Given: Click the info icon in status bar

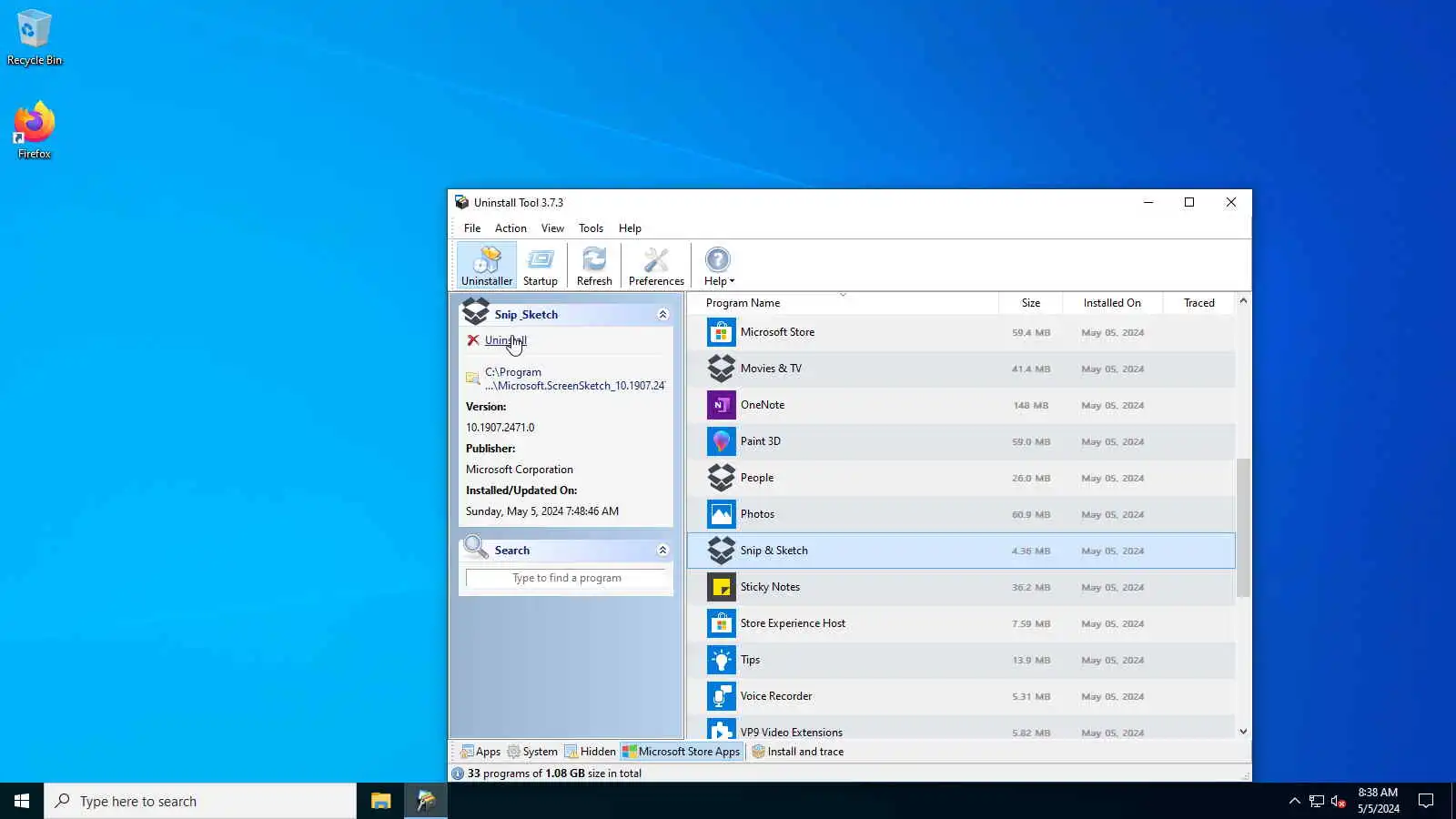Looking at the screenshot, I should (x=458, y=773).
